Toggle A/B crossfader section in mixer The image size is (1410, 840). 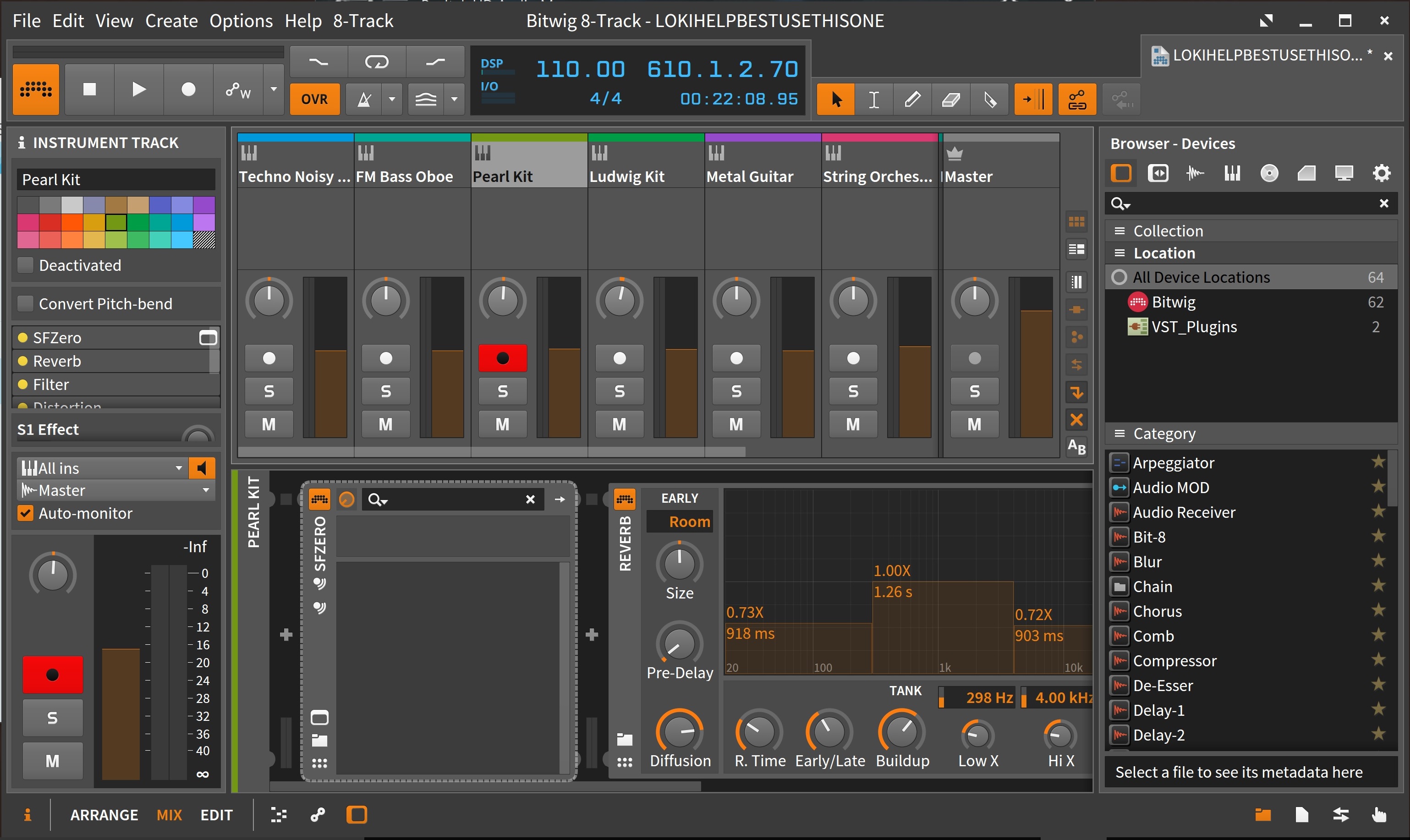pos(1076,448)
